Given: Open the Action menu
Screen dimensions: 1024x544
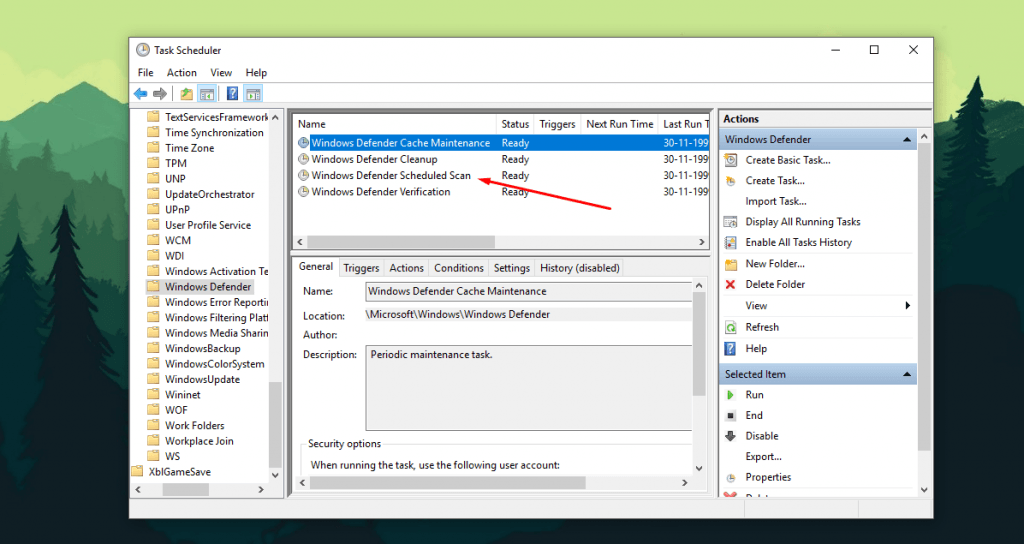Looking at the screenshot, I should (x=182, y=72).
